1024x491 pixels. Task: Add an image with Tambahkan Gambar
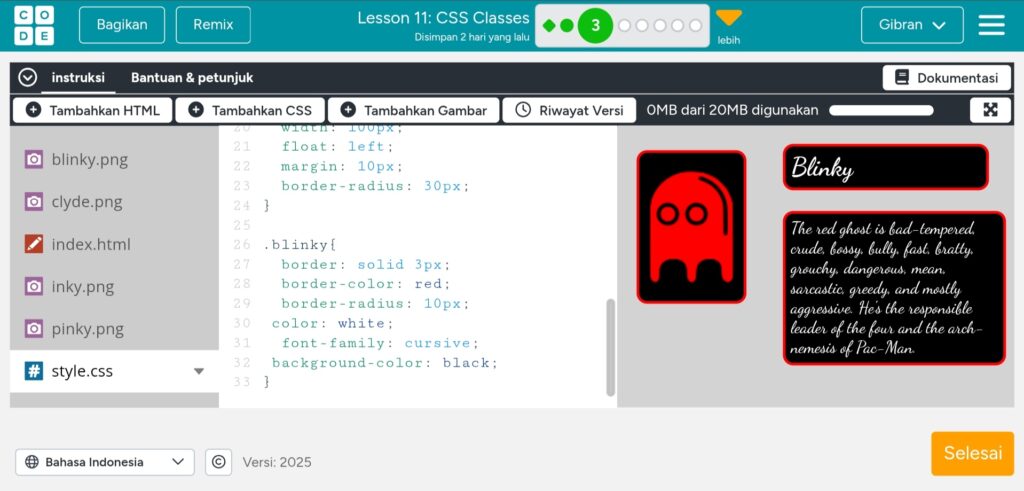412,110
